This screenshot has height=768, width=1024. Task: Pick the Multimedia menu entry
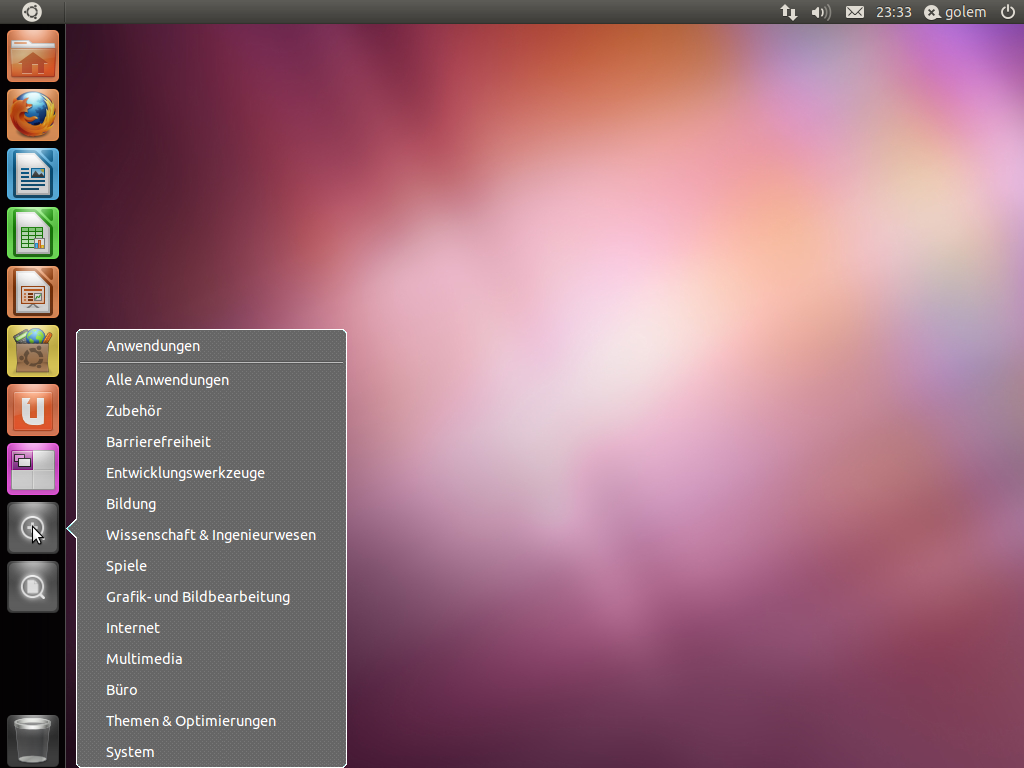[x=144, y=659]
